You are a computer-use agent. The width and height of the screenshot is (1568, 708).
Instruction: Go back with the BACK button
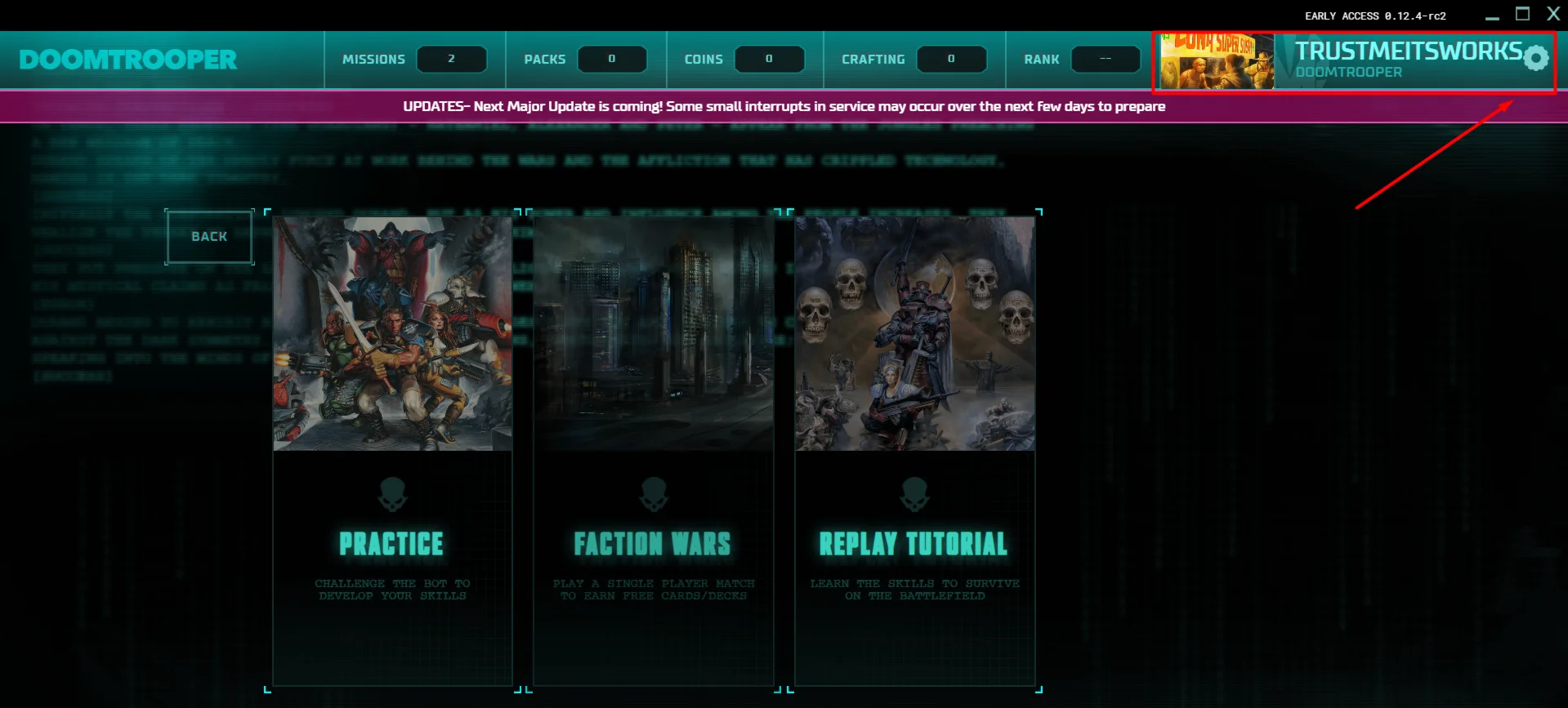click(209, 237)
